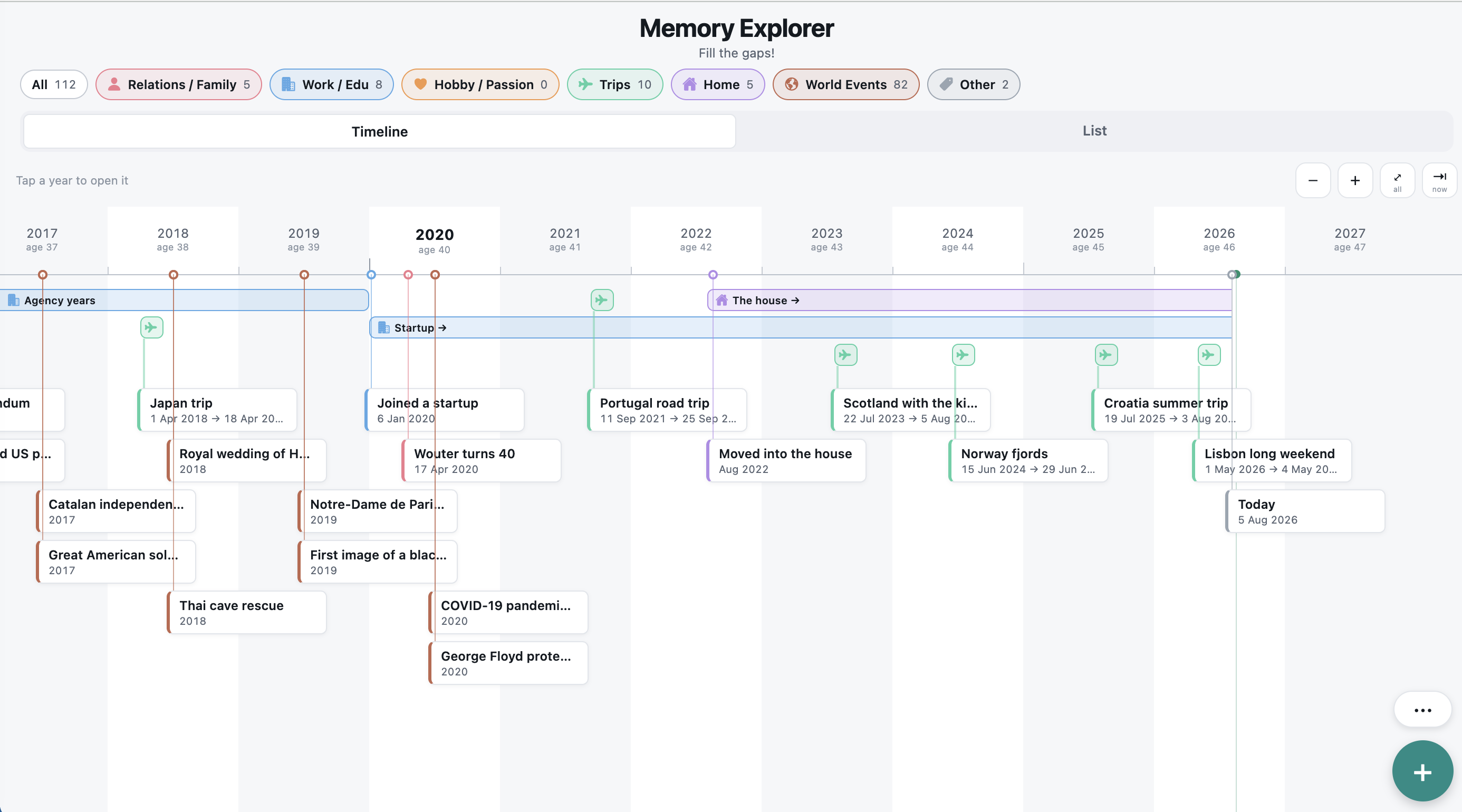The width and height of the screenshot is (1462, 812).
Task: Filter by Trips category
Action: click(x=614, y=84)
